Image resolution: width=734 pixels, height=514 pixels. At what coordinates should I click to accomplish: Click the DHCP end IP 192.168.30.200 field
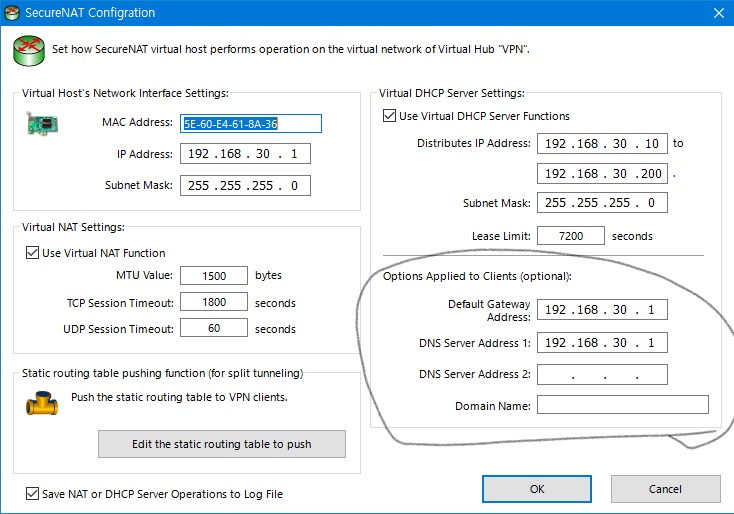(602, 174)
